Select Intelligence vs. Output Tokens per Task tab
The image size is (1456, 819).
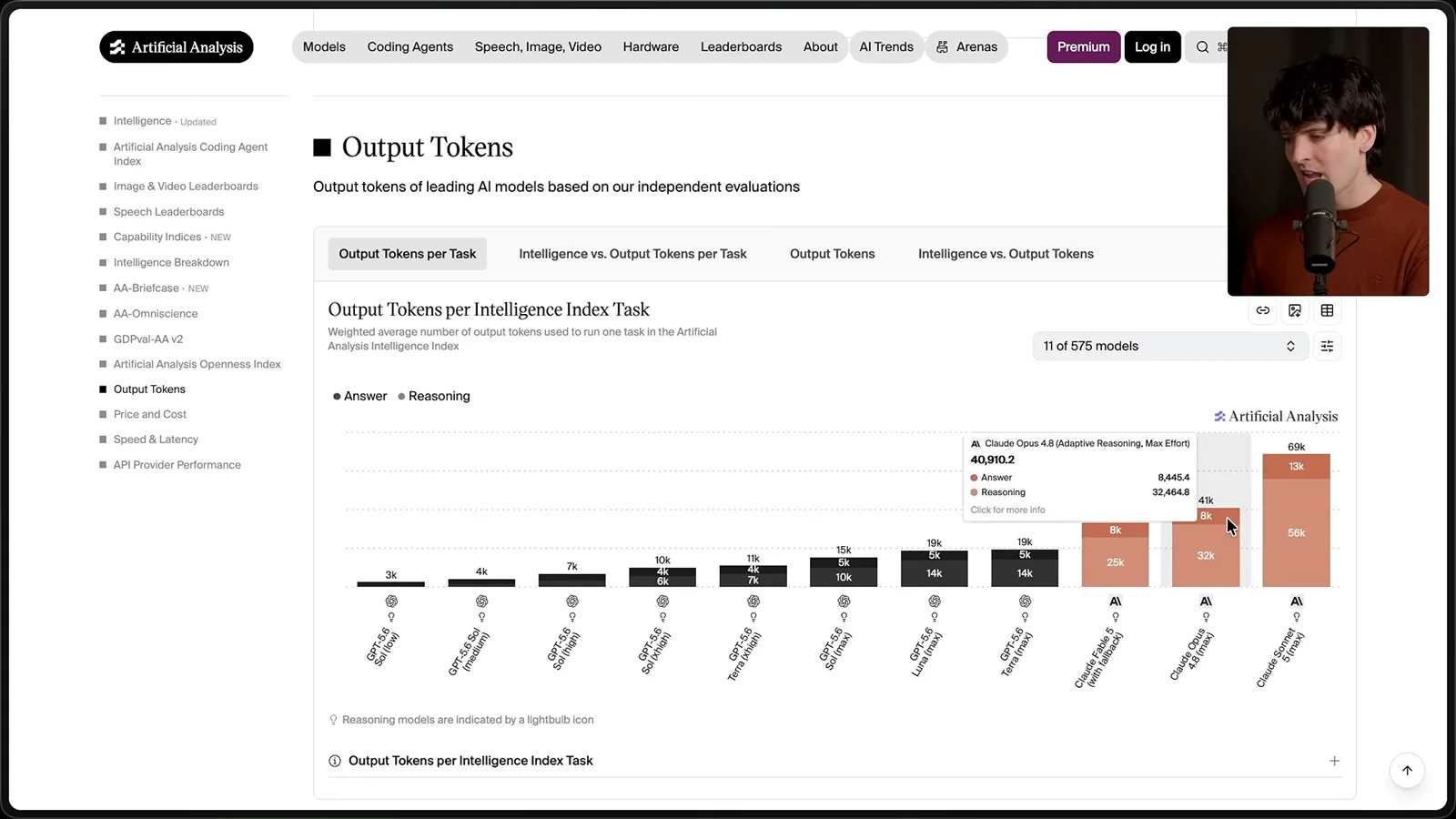(x=632, y=254)
